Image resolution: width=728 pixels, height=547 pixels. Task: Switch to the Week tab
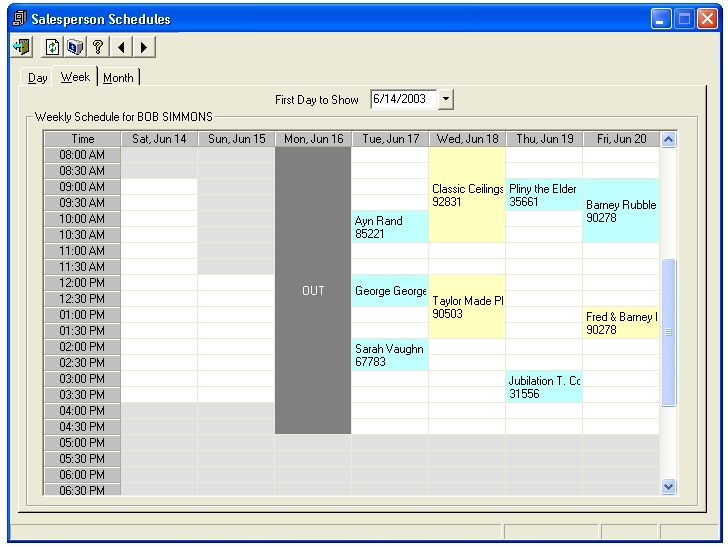(75, 77)
